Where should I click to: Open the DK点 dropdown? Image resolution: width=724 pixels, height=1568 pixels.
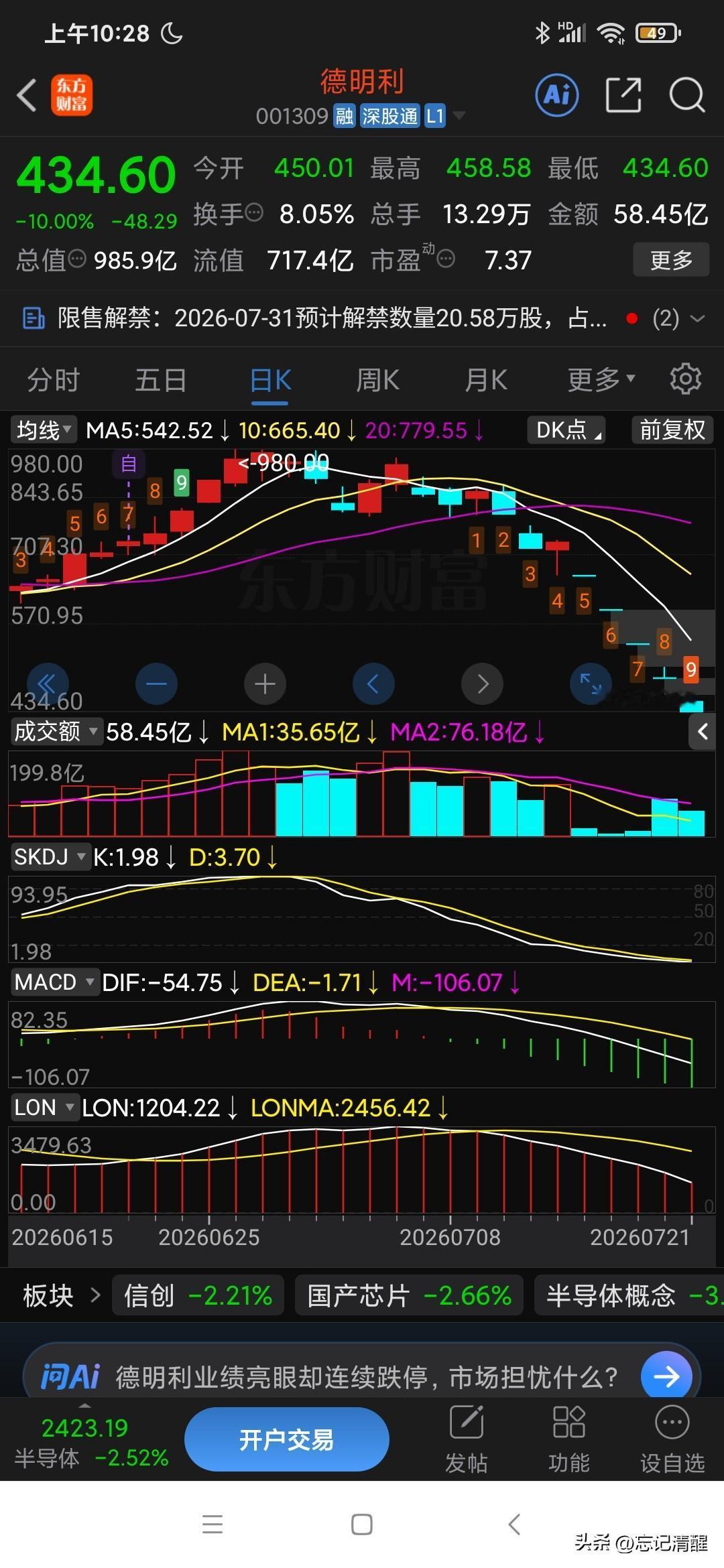(566, 430)
